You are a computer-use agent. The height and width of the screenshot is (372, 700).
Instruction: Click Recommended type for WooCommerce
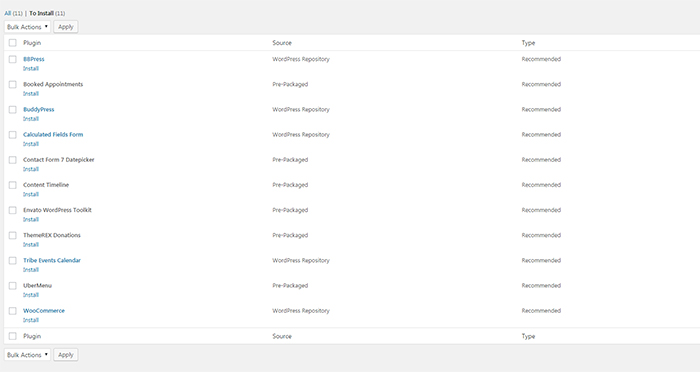541,311
